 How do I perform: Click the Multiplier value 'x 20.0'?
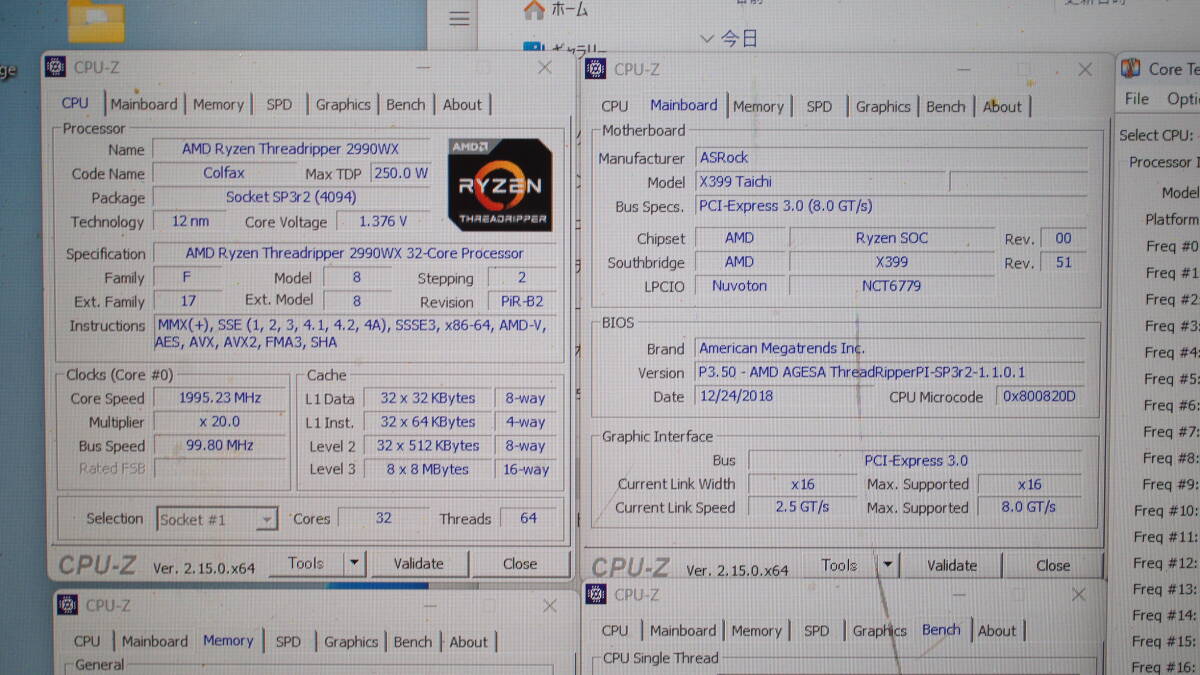click(219, 422)
